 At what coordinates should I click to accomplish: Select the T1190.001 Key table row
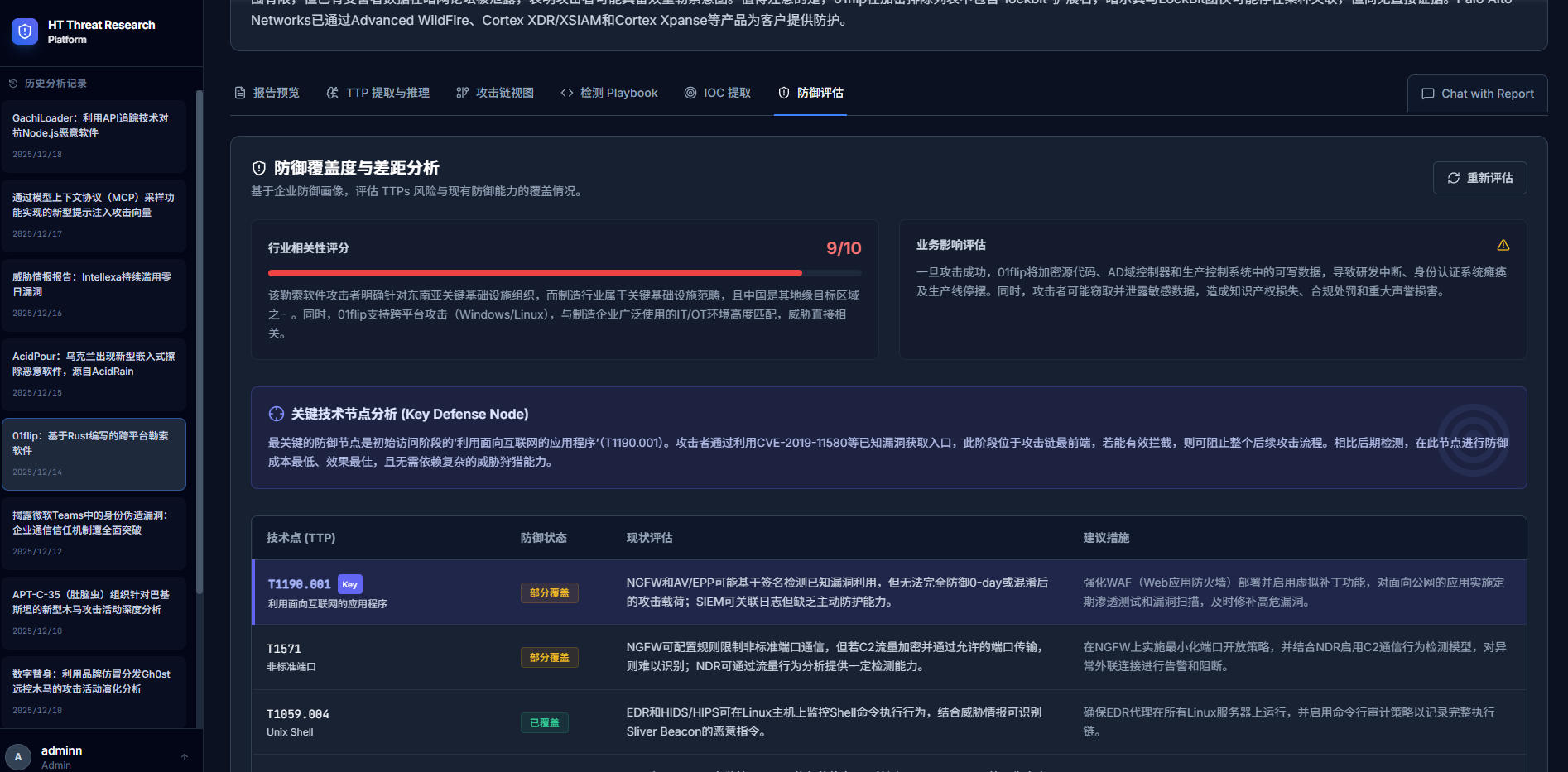tap(888, 592)
